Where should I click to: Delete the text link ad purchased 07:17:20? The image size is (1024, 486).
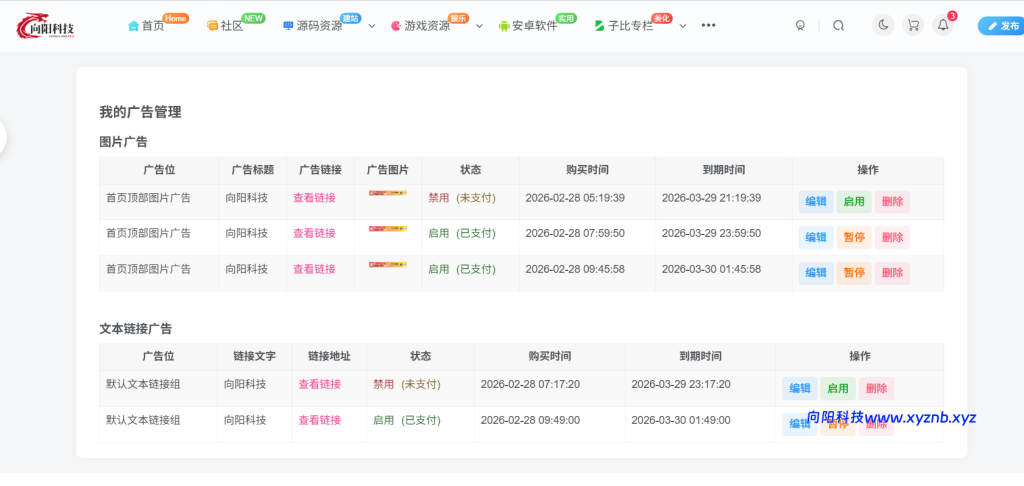pos(876,389)
